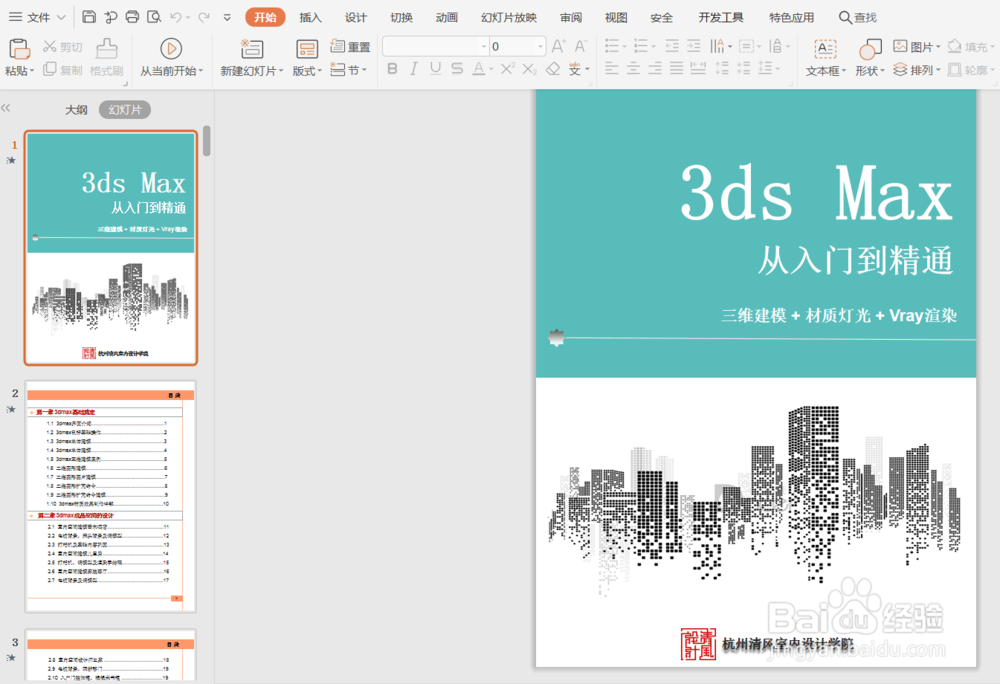The height and width of the screenshot is (684, 1000).
Task: Click the Text Box (文本框) icon
Action: [825, 49]
